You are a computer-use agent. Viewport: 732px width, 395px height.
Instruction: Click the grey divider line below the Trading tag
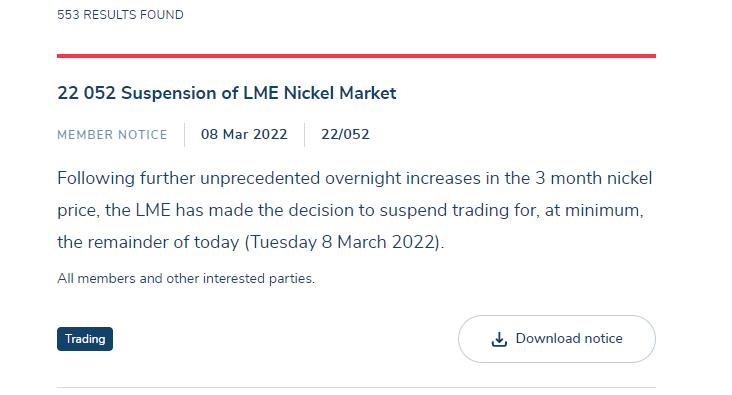(x=356, y=387)
